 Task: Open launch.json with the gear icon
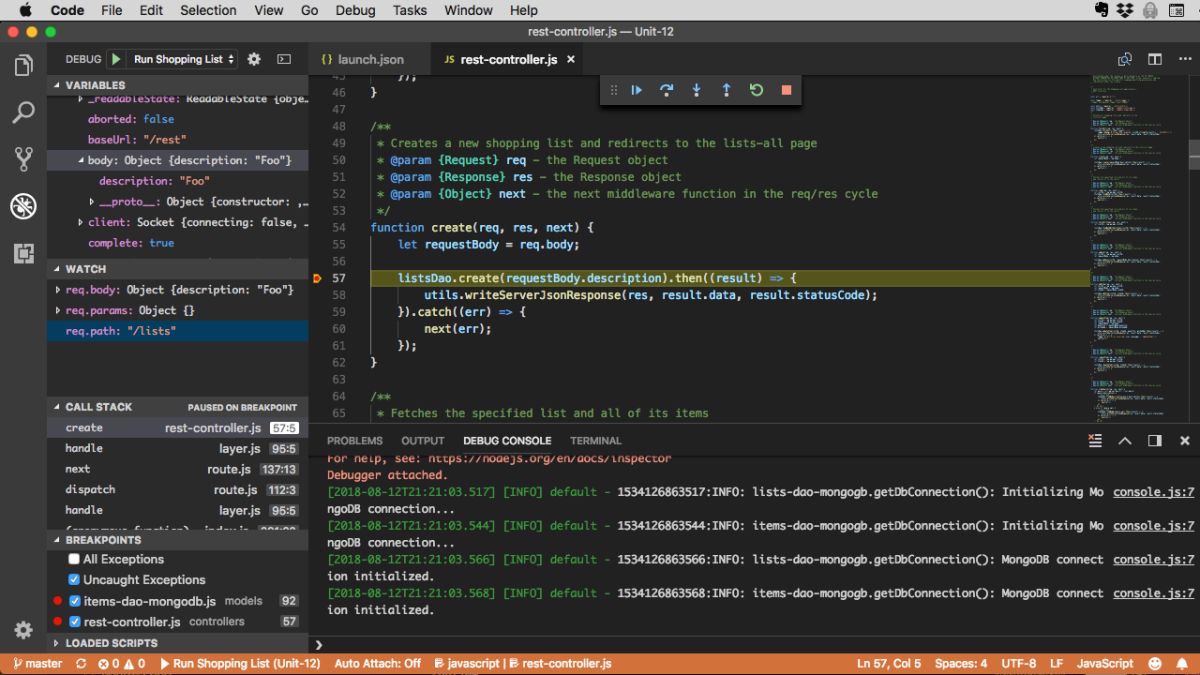point(254,59)
